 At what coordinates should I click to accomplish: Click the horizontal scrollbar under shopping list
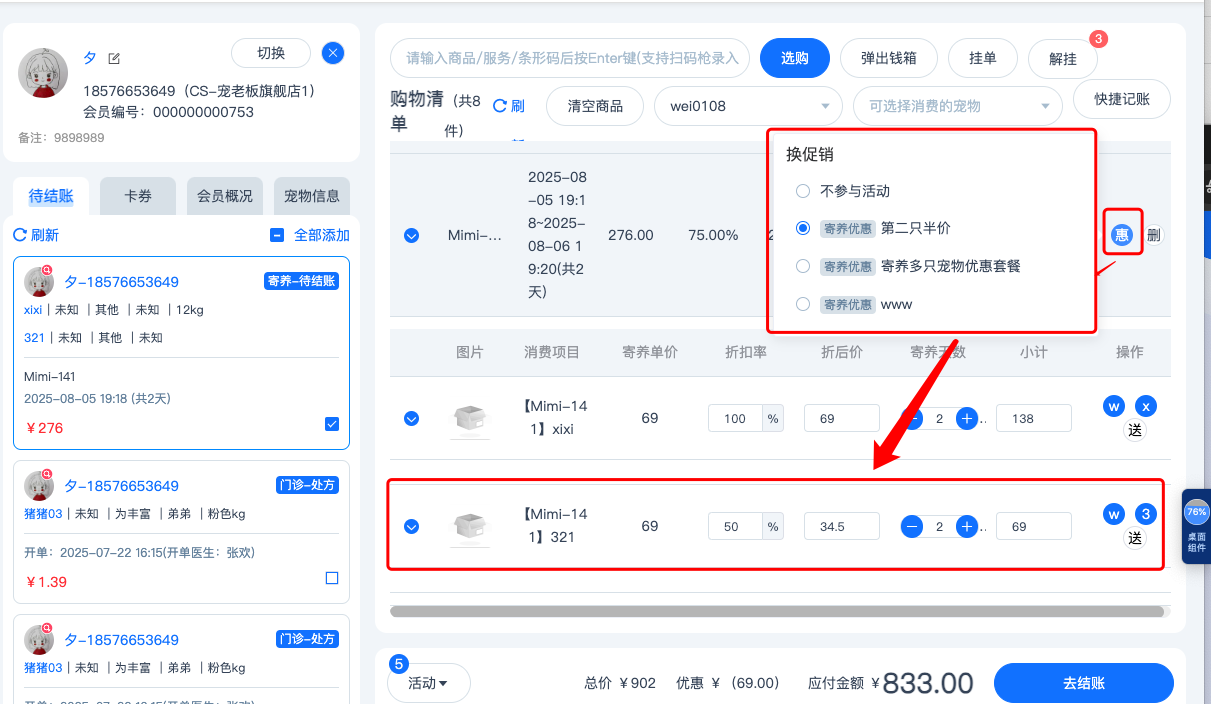(x=777, y=611)
